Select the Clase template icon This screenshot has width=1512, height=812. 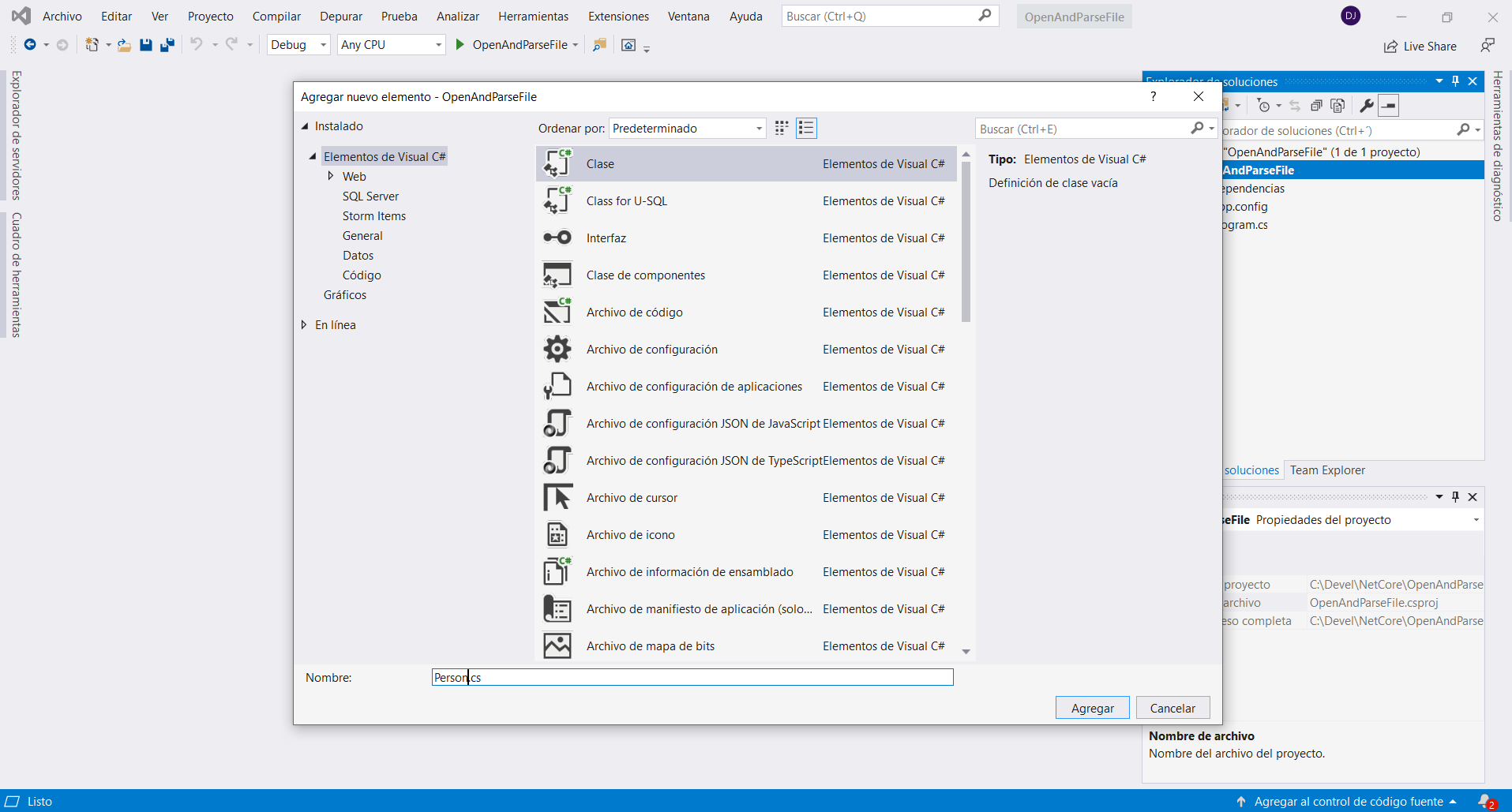[557, 163]
